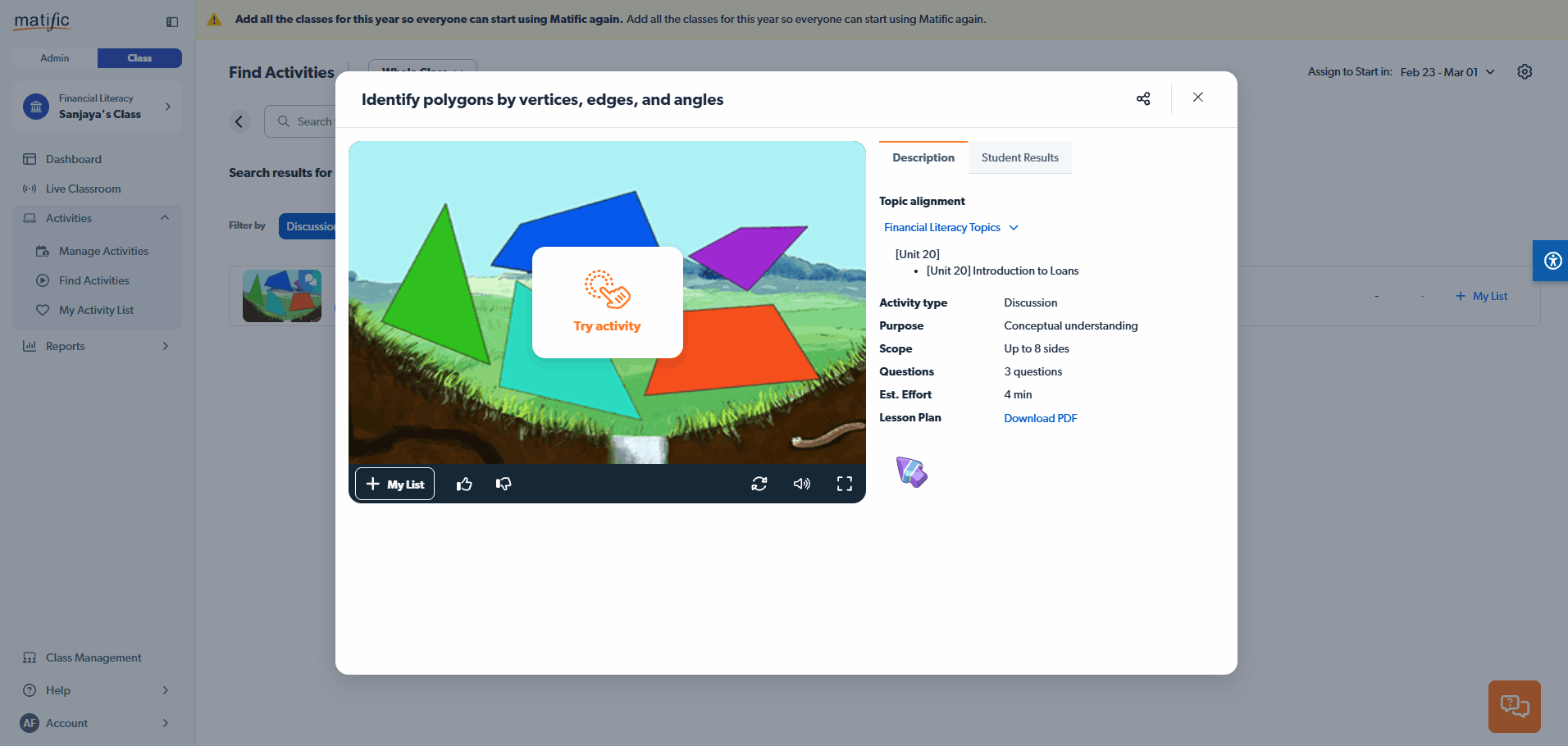Open the settings gear icon
This screenshot has height=746, width=1568.
coord(1525,72)
